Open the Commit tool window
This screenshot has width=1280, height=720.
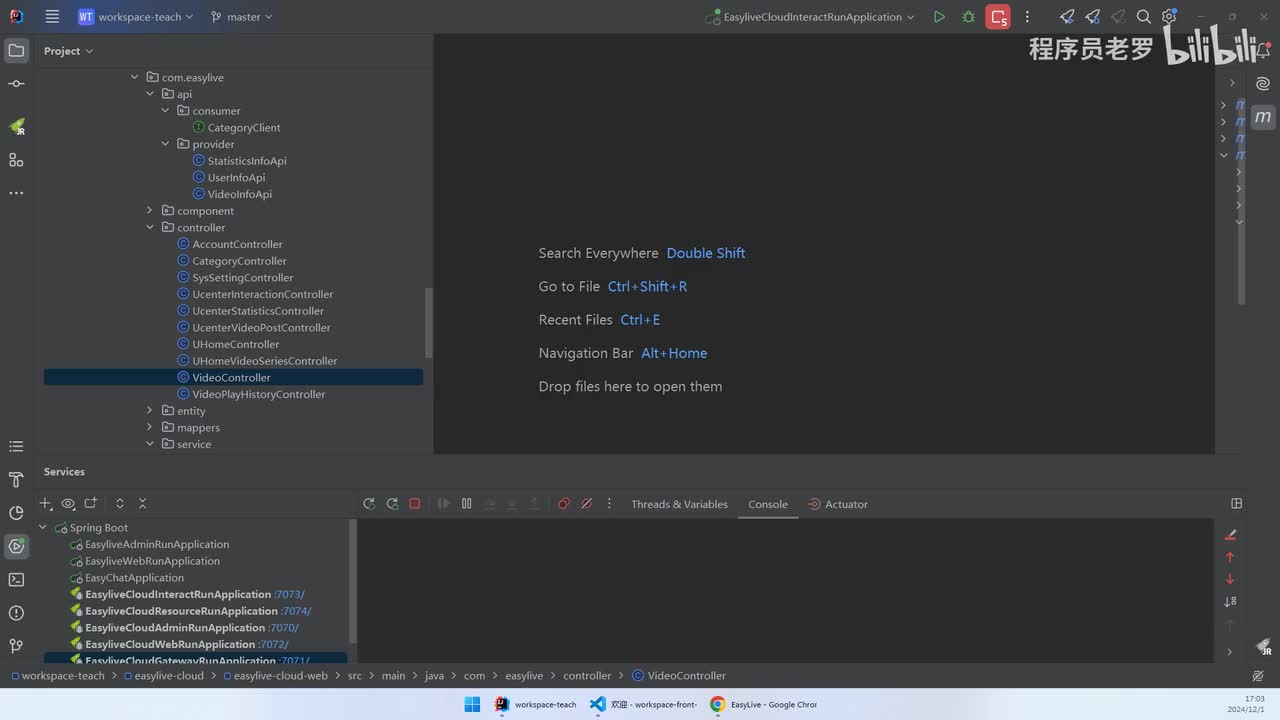16,84
